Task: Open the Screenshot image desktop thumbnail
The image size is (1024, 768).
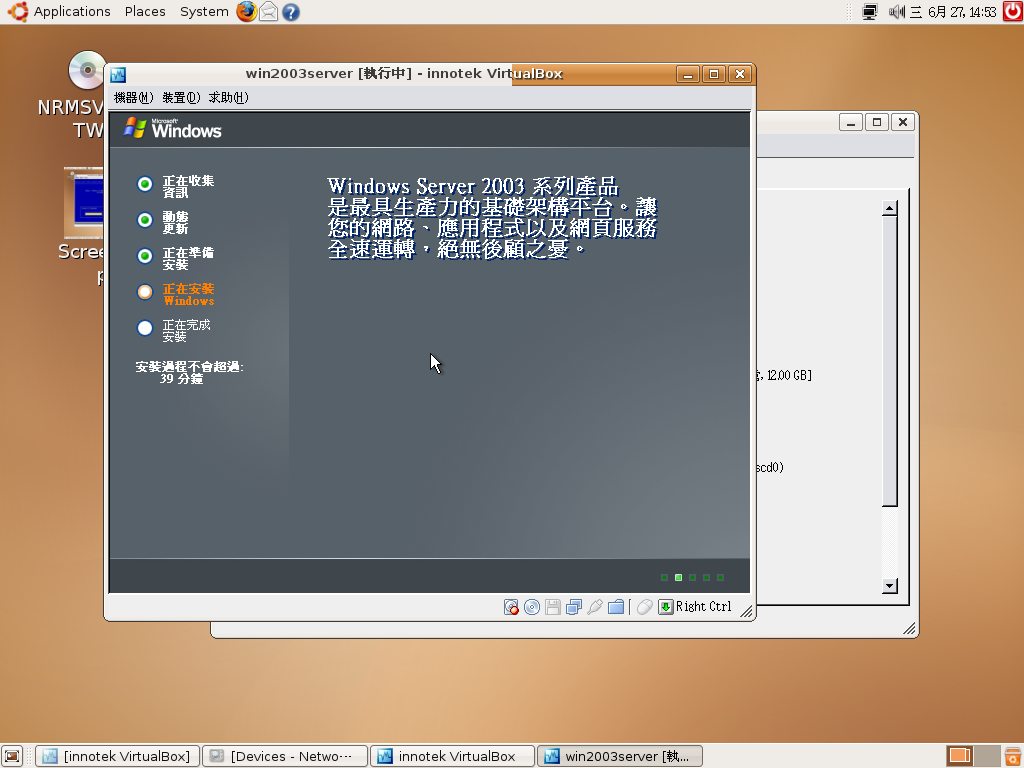Action: click(83, 203)
